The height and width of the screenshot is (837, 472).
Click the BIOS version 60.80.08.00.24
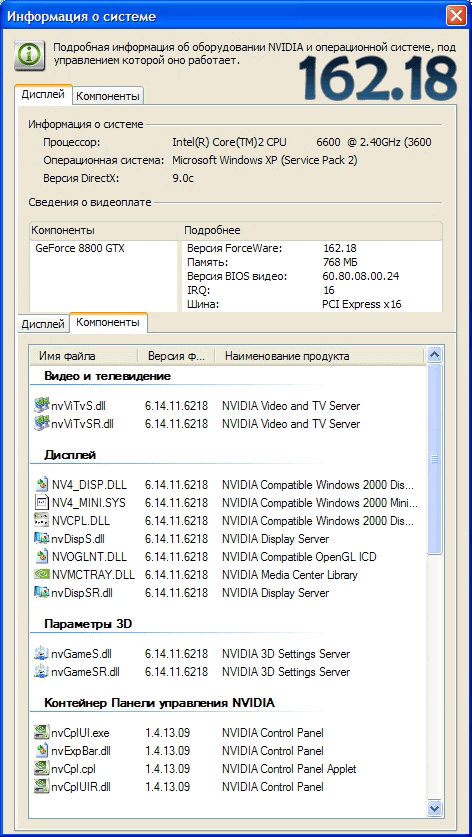tap(360, 277)
